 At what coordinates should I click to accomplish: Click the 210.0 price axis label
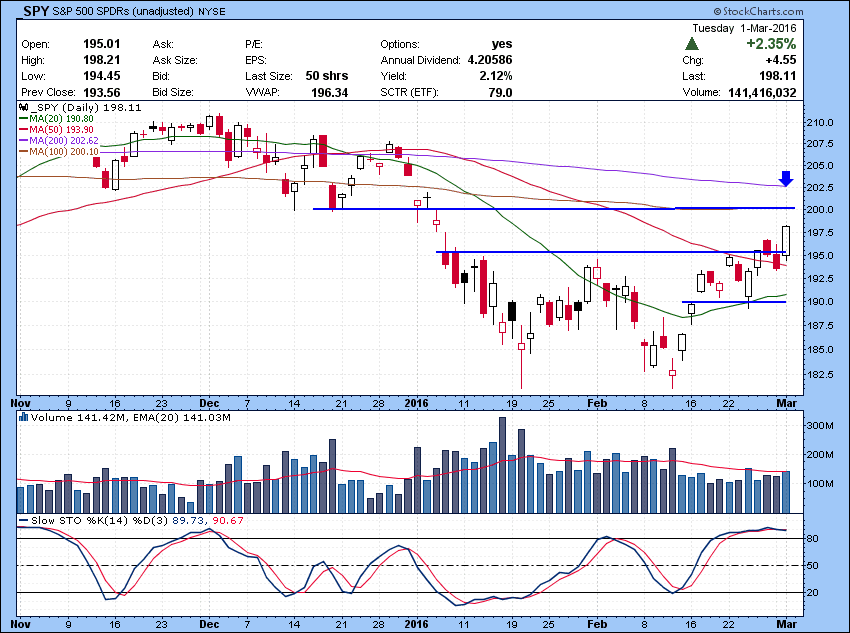point(819,122)
